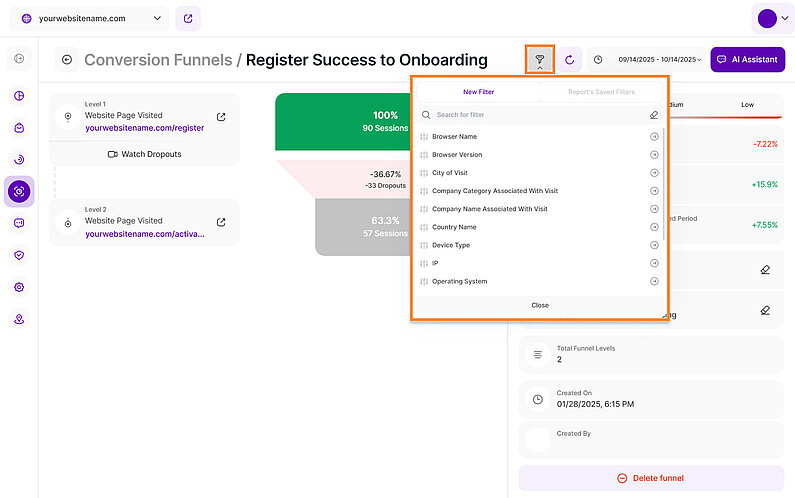Open the date range dropdown

tap(659, 60)
